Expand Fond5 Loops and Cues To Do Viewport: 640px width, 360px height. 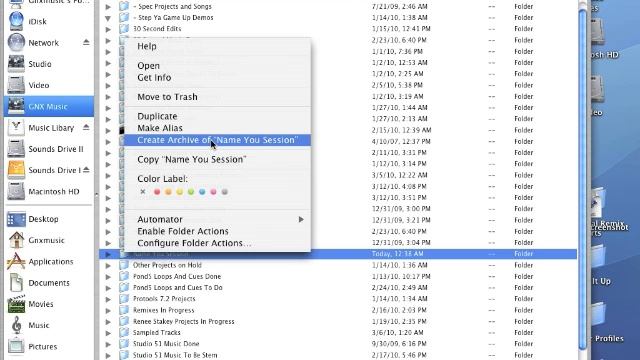click(108, 288)
